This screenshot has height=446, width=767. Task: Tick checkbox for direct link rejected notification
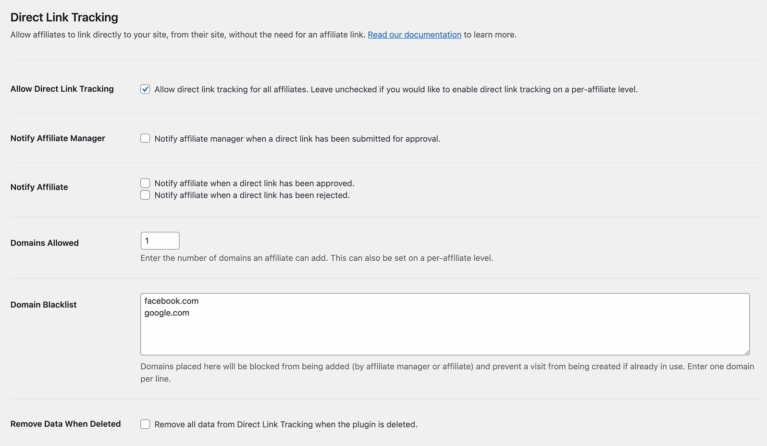point(145,195)
